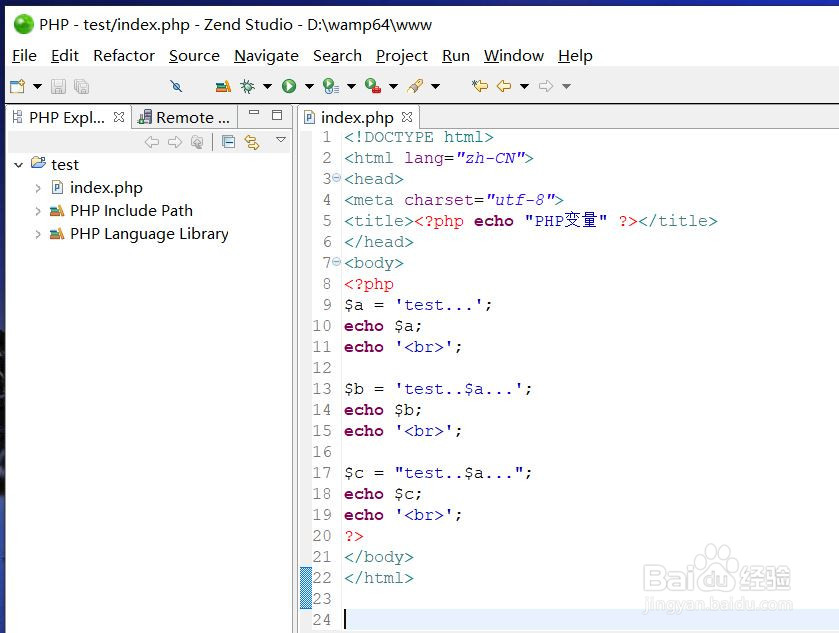Place cursor on empty line 24
This screenshot has height=633, width=839.
point(591,620)
